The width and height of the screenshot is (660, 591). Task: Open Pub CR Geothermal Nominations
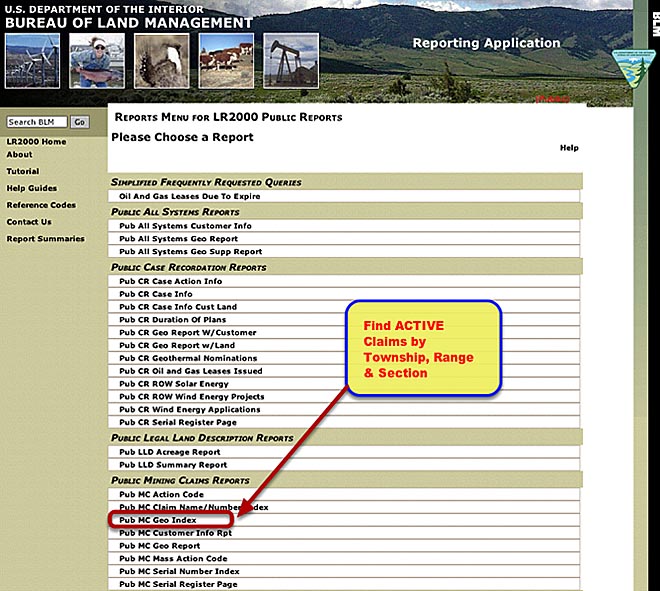click(188, 358)
